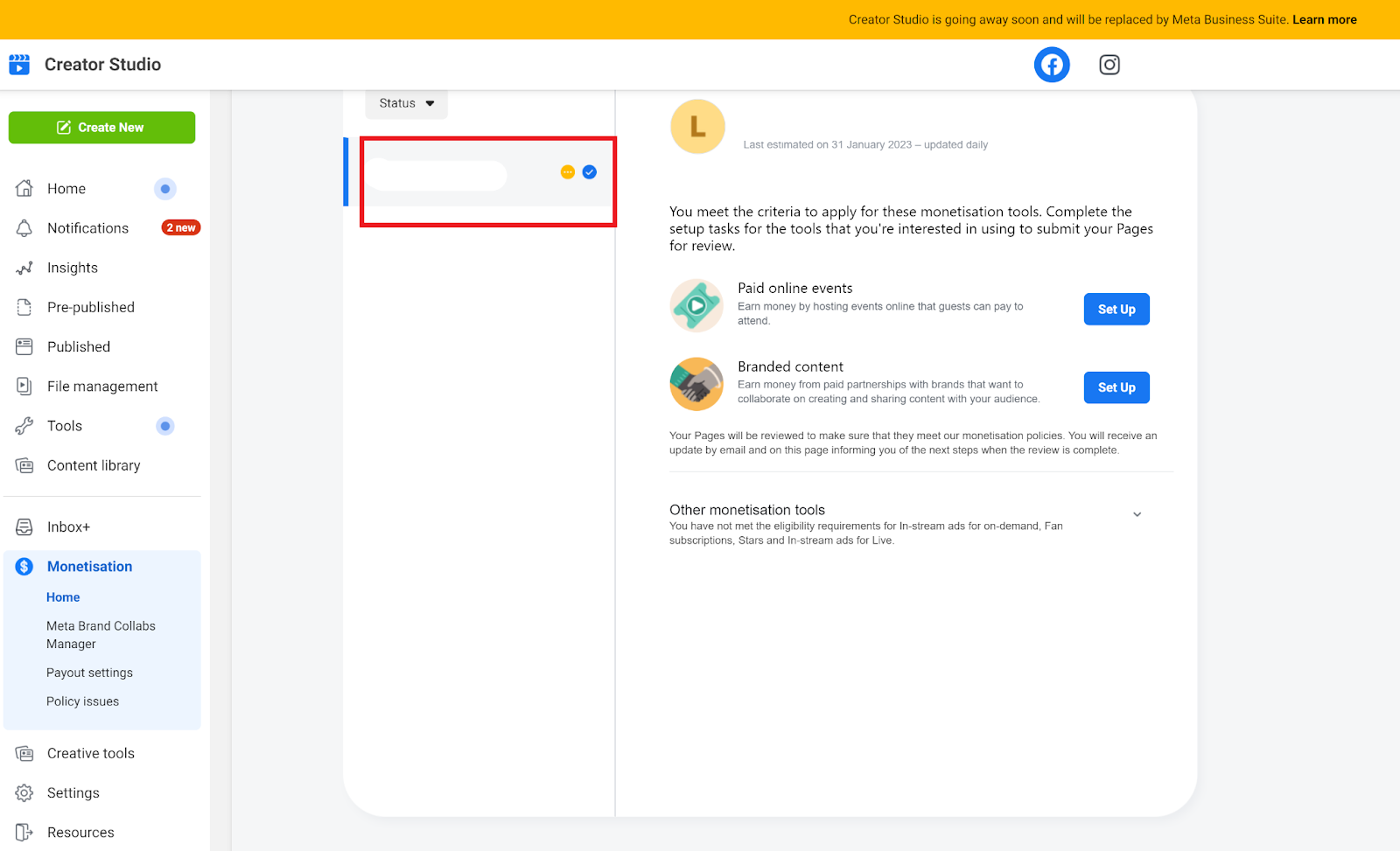Image resolution: width=1400 pixels, height=851 pixels.
Task: Click the Published page icon
Action: [24, 346]
